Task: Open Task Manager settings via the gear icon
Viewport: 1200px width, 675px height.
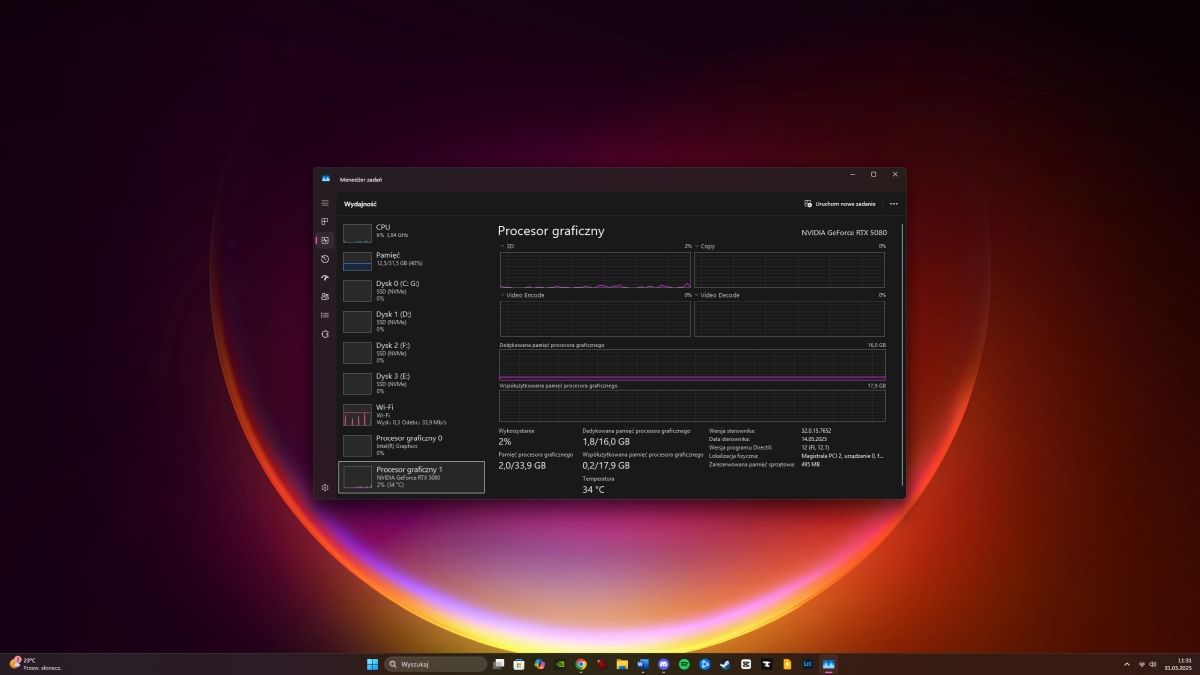Action: click(324, 487)
